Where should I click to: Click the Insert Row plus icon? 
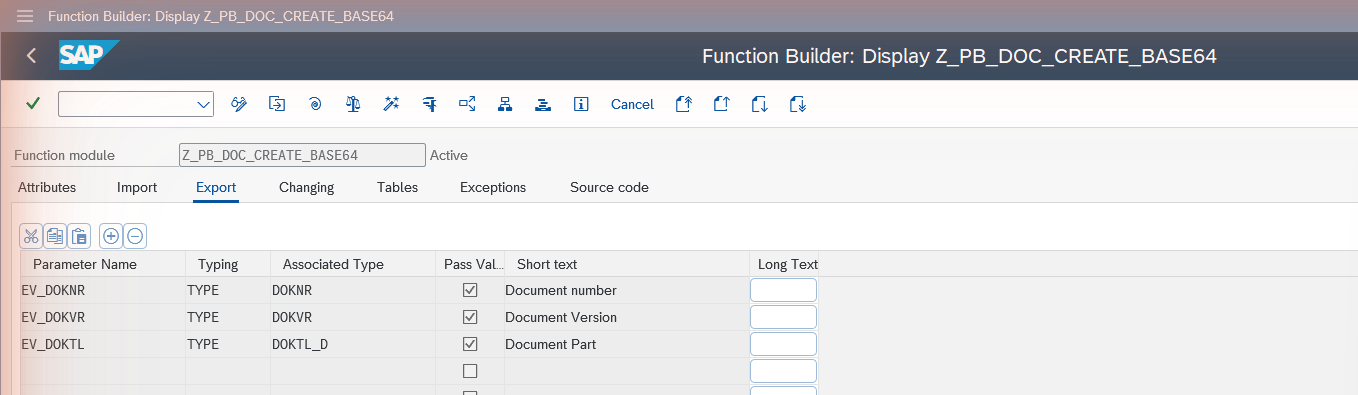coord(111,236)
